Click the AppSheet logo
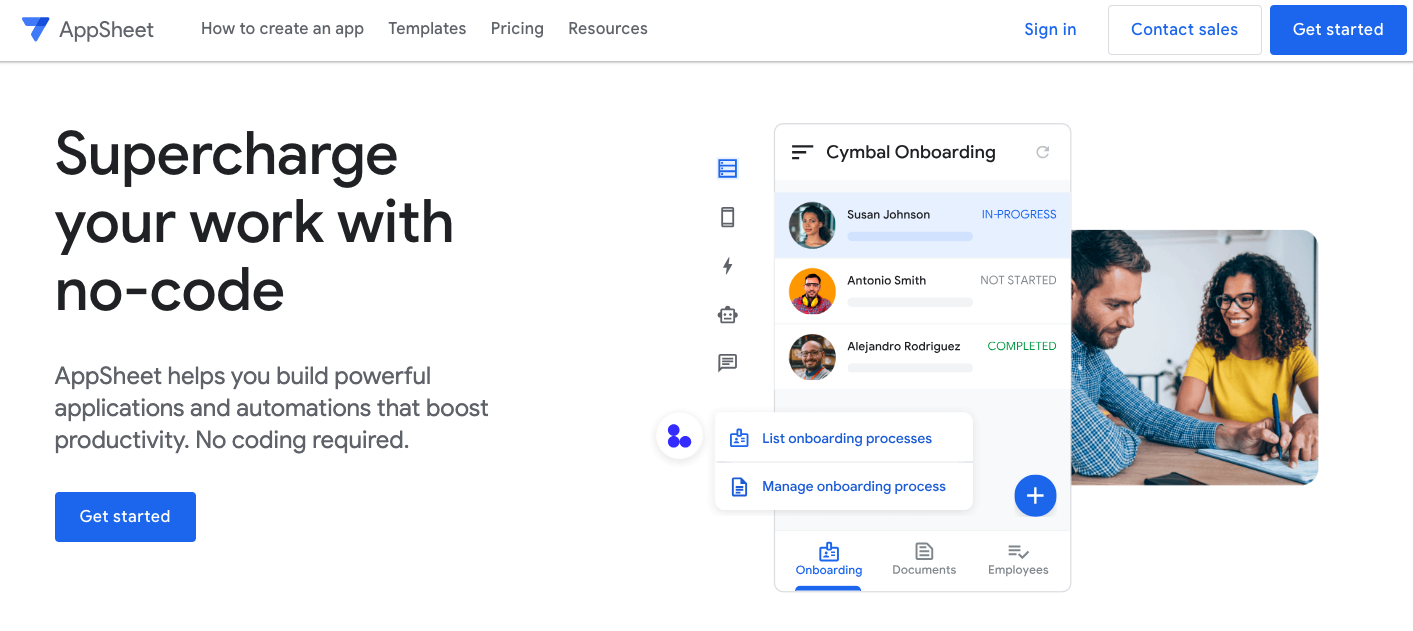 point(88,29)
